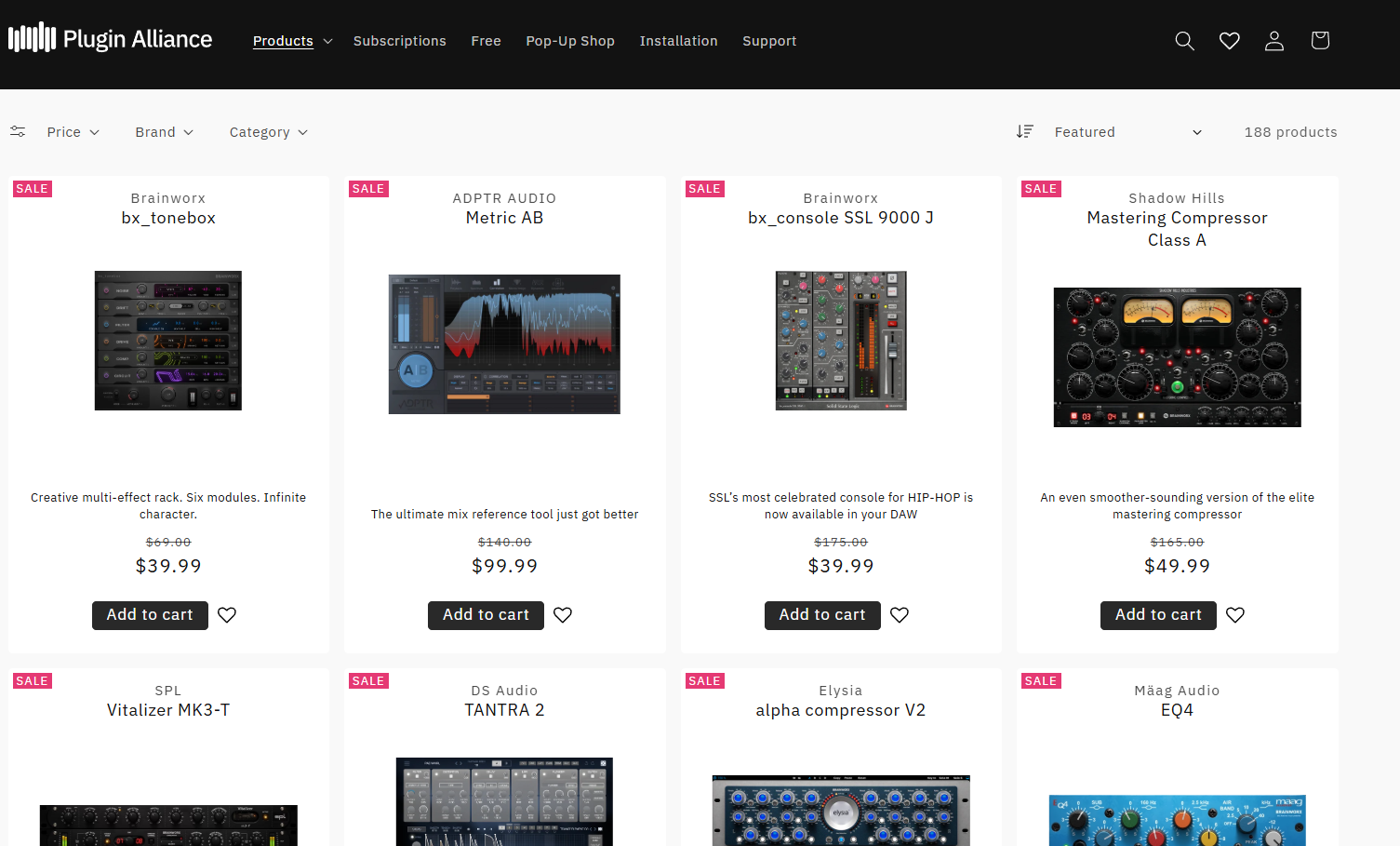This screenshot has height=846, width=1400.
Task: Add bx_toneb to your wishlist
Action: tap(226, 615)
